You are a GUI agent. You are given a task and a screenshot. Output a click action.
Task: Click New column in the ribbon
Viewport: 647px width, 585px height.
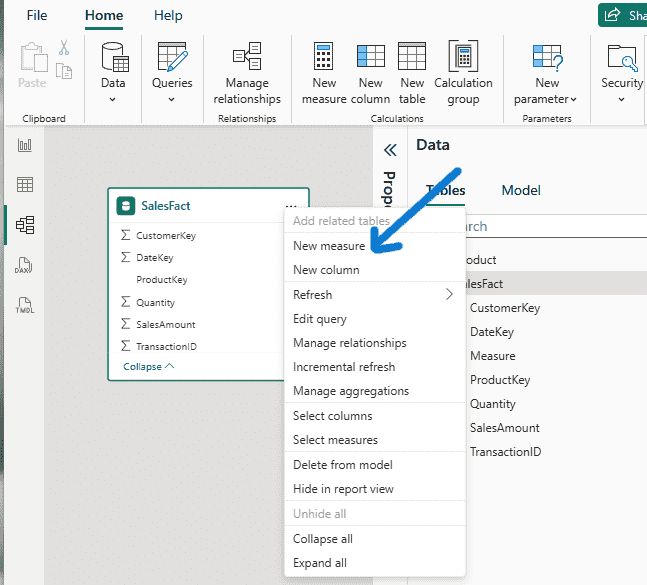coord(371,73)
